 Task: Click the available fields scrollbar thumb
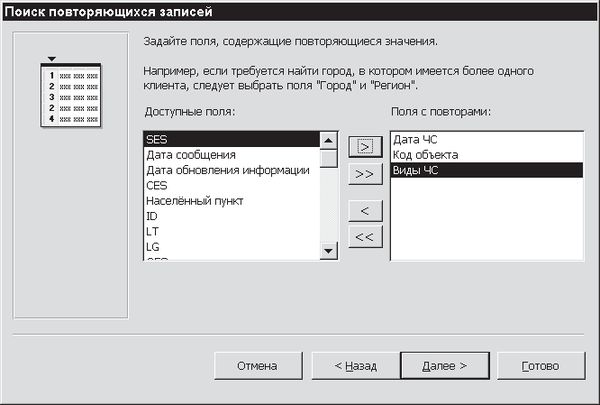pyautogui.click(x=328, y=158)
